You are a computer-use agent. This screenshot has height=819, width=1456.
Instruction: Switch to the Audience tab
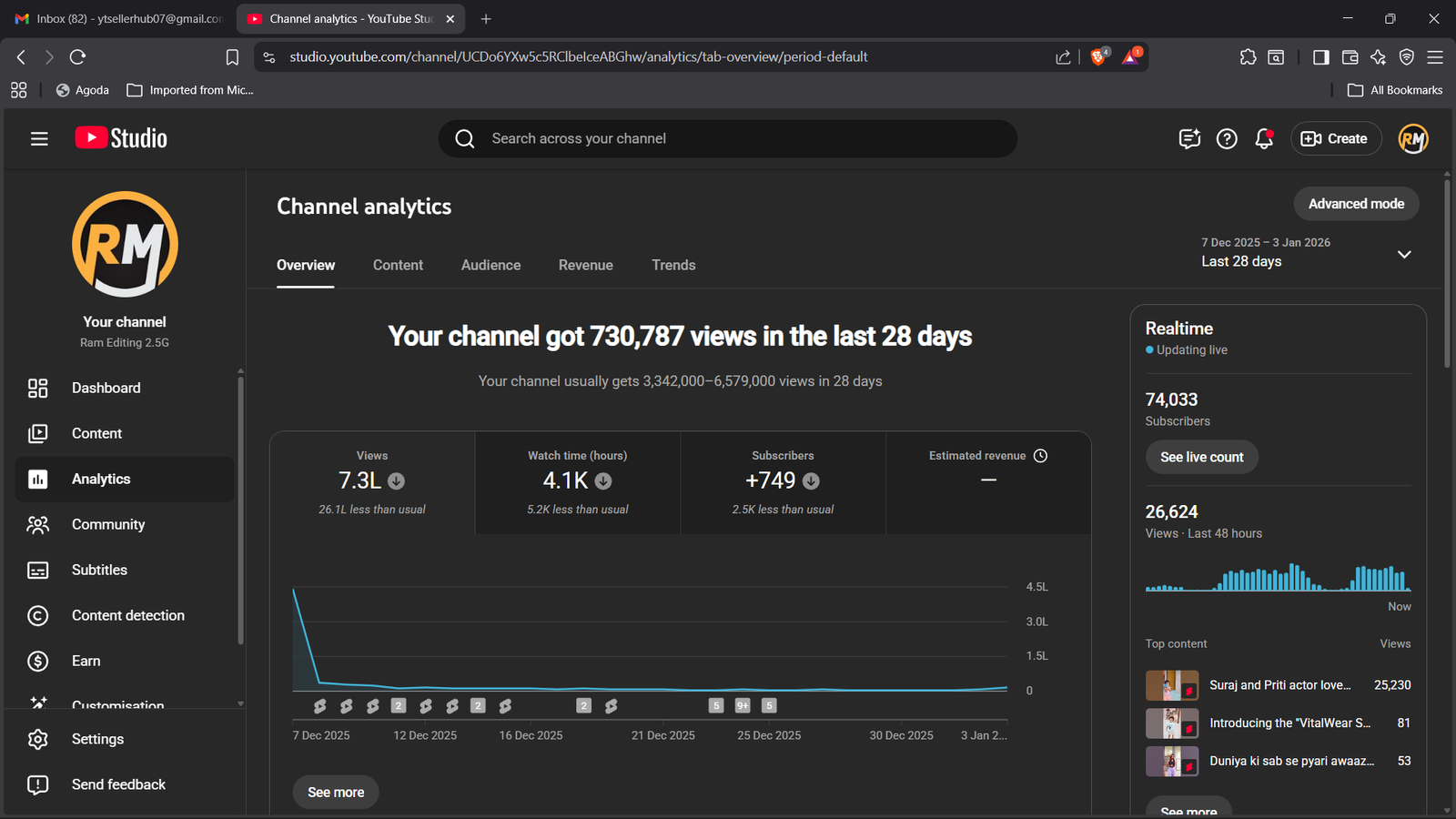point(490,265)
